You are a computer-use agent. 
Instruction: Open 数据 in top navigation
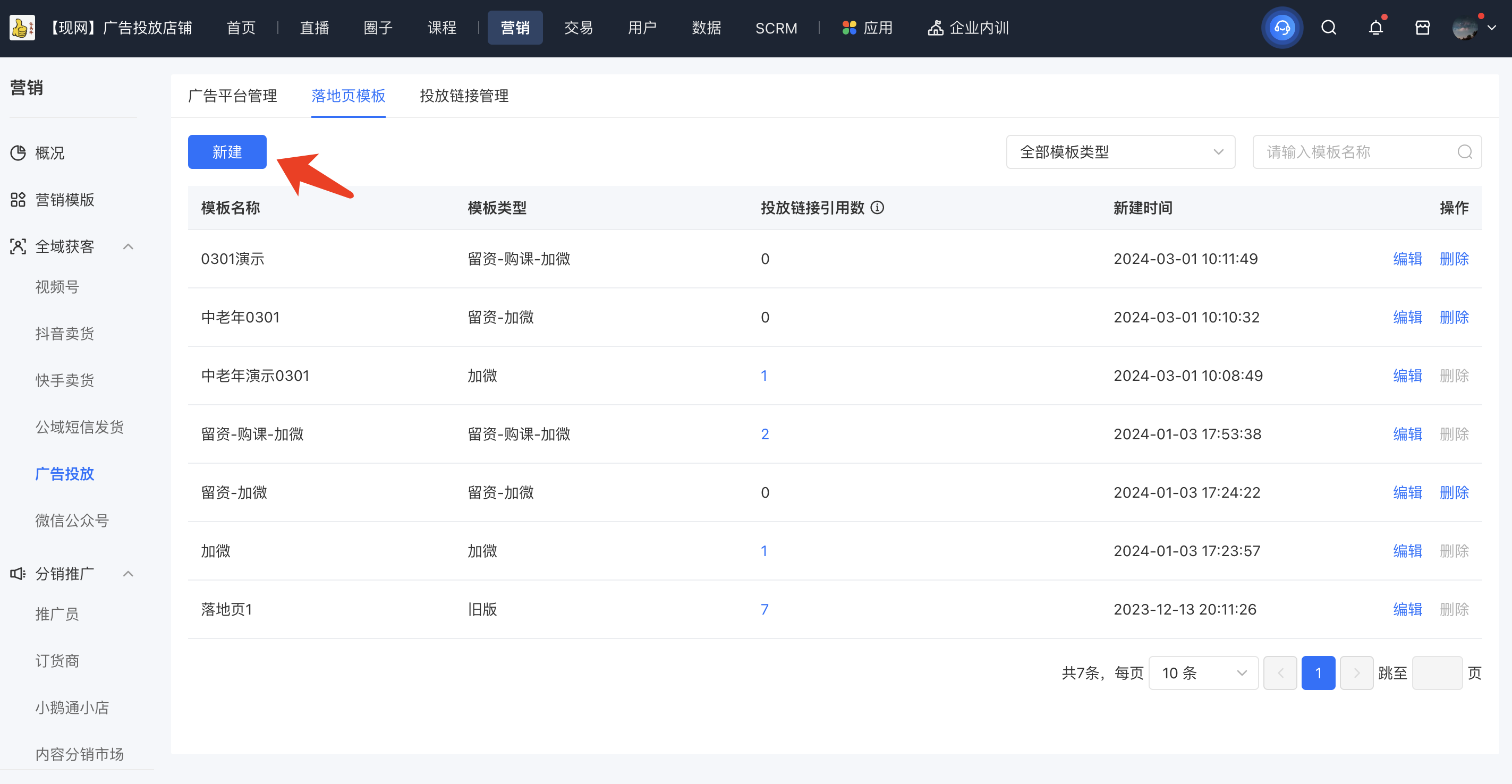point(706,28)
